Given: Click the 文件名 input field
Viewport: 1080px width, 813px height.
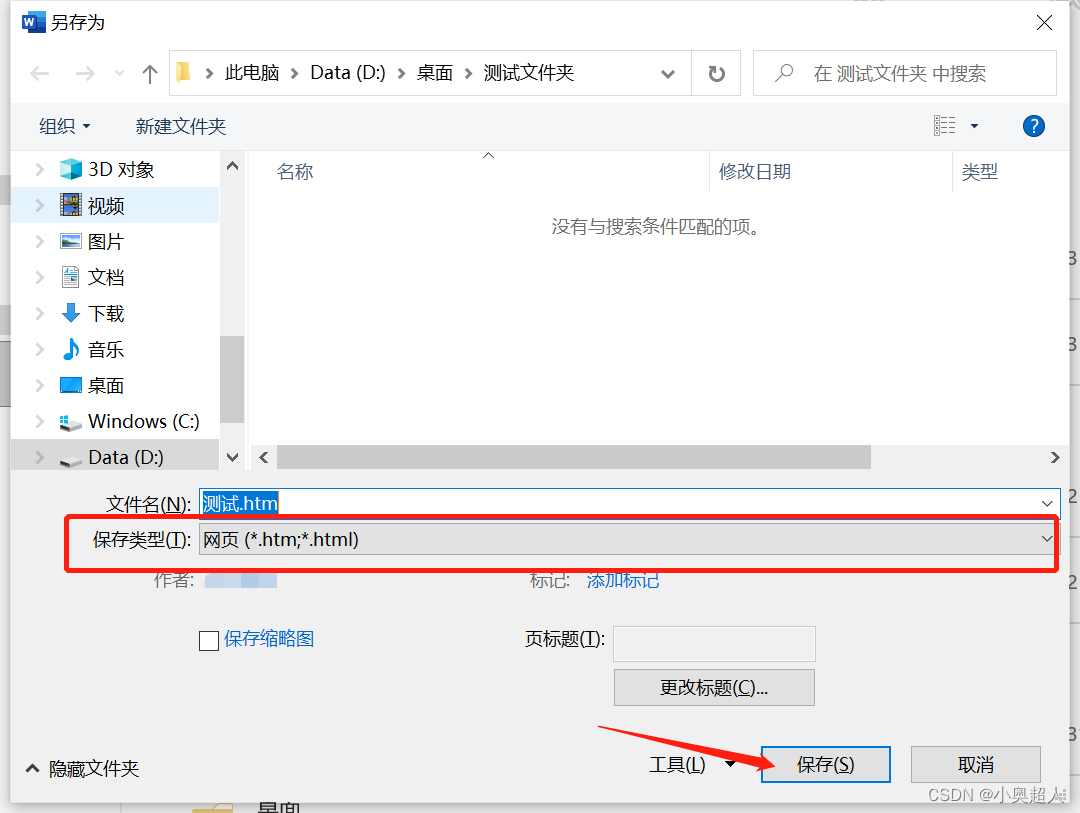Looking at the screenshot, I should point(630,504).
